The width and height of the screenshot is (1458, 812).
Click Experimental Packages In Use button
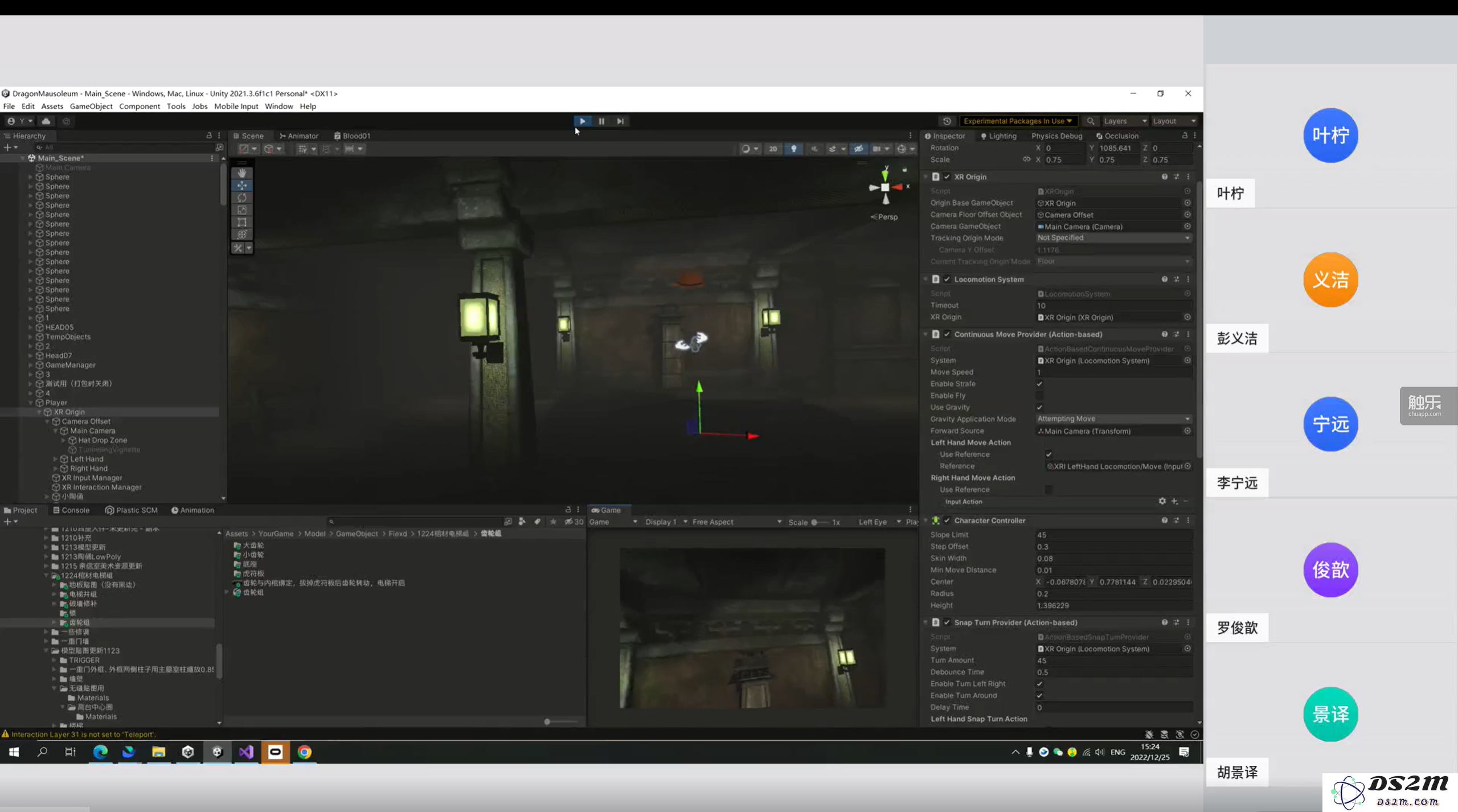pyautogui.click(x=1018, y=121)
